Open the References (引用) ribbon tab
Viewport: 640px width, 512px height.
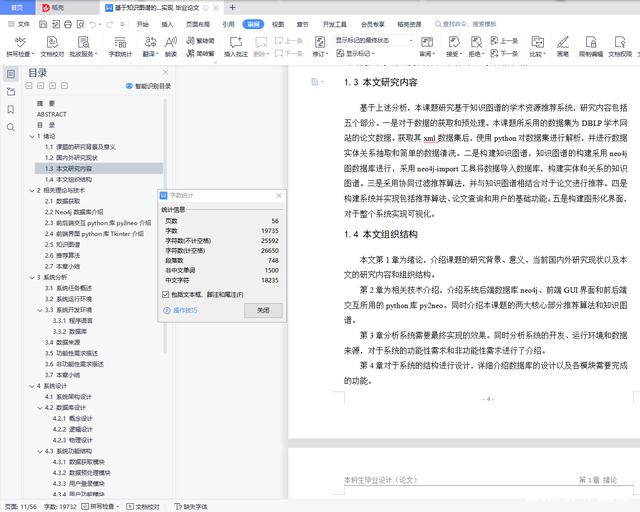click(x=228, y=24)
